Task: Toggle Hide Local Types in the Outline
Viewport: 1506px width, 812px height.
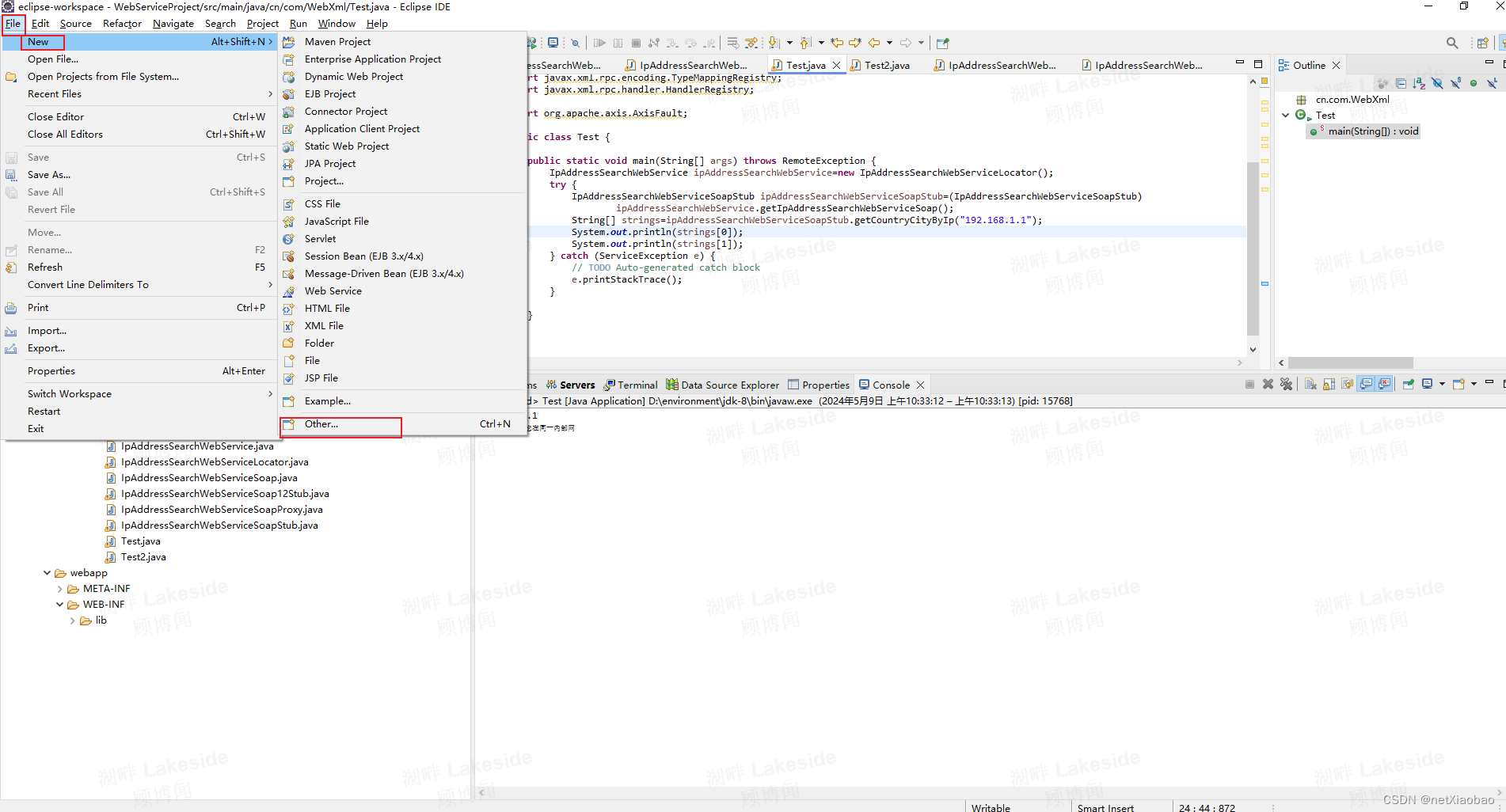Action: point(1491,83)
